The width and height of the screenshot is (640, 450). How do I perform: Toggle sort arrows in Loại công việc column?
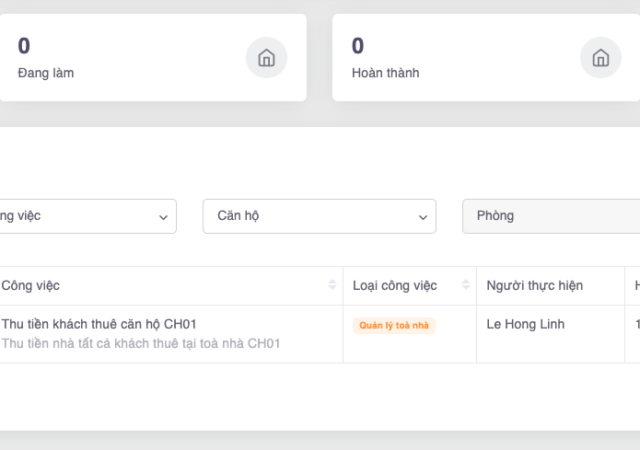465,286
